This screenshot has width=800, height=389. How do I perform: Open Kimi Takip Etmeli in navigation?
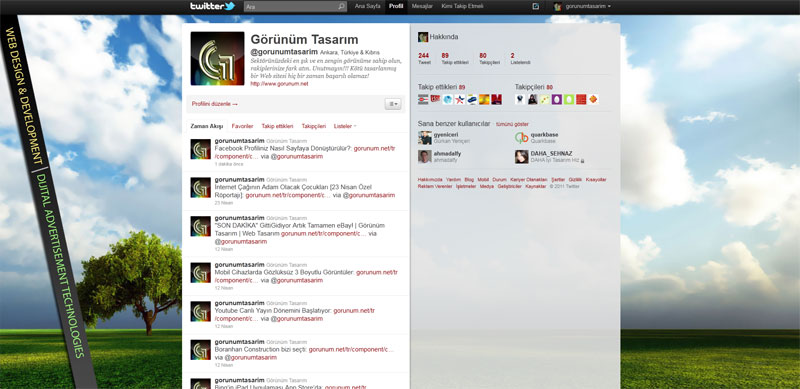click(x=462, y=7)
